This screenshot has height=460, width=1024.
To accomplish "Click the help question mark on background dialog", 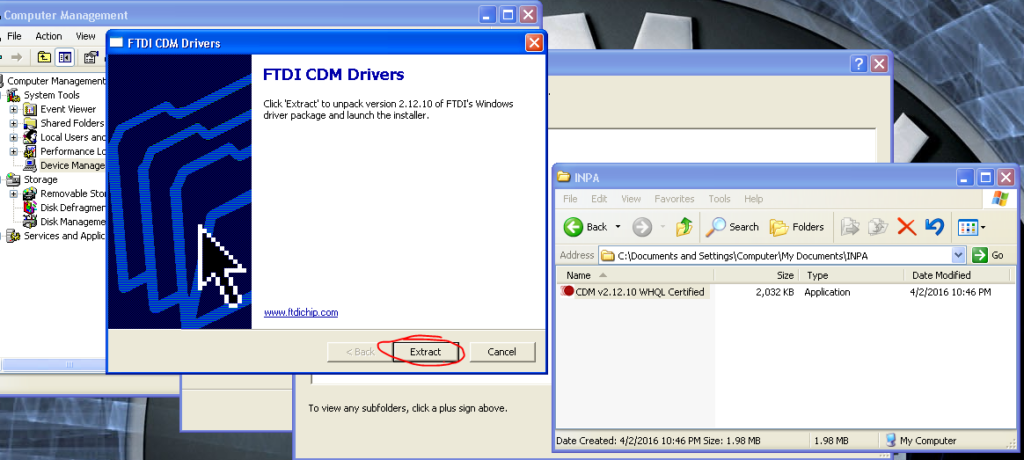I will [859, 64].
